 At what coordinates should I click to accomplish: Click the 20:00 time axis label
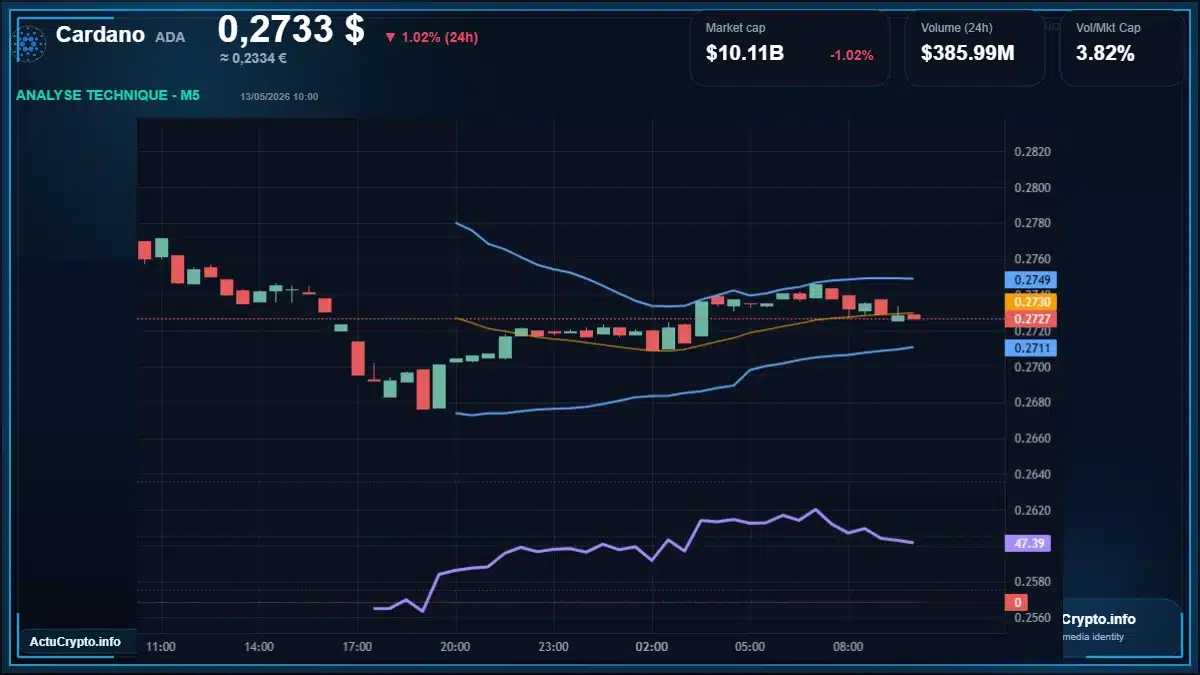point(455,647)
